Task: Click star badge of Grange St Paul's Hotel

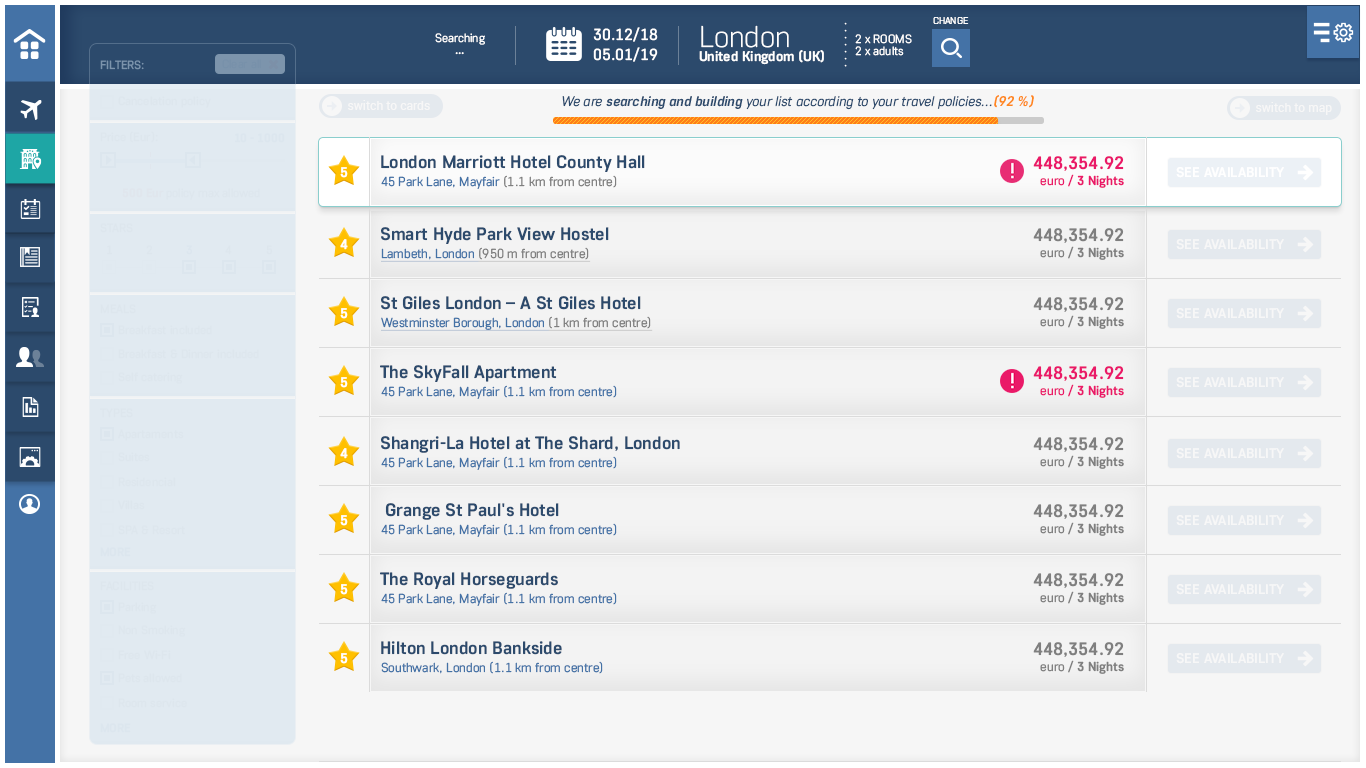Action: (x=344, y=519)
